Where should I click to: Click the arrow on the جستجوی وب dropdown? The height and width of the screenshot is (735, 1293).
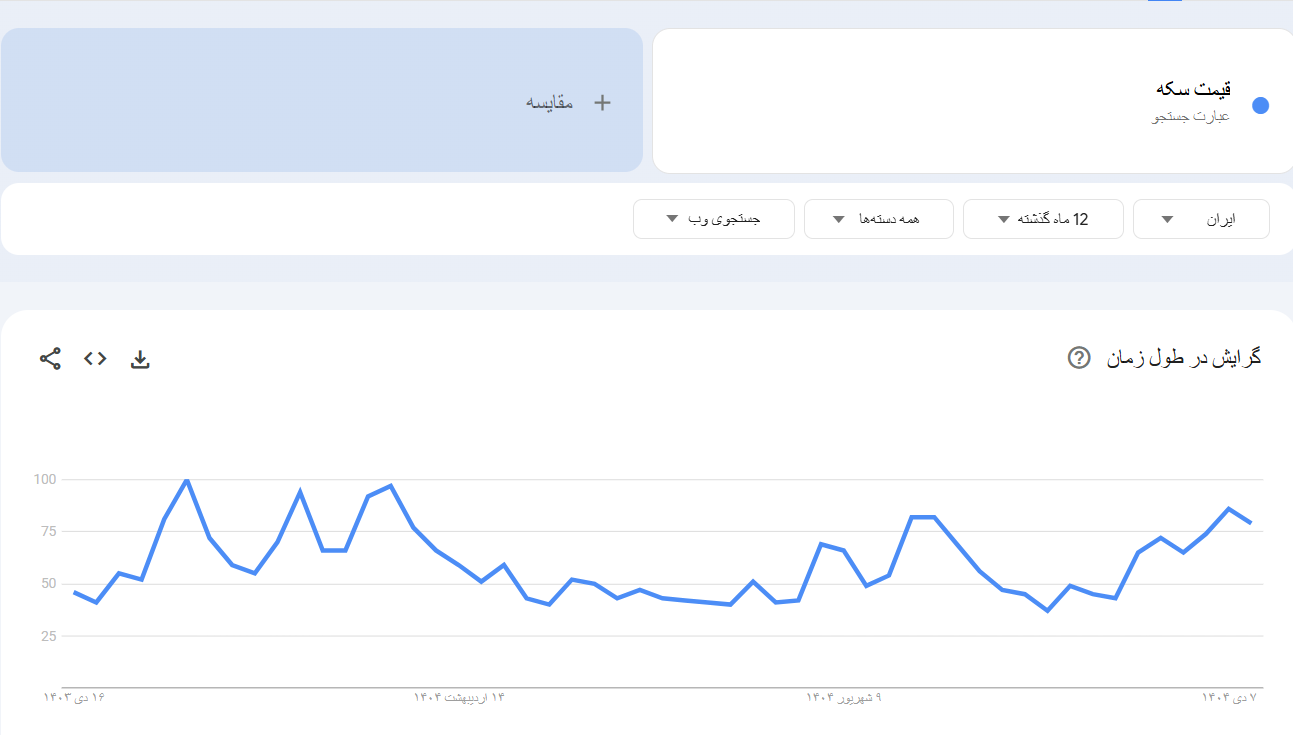pos(672,220)
